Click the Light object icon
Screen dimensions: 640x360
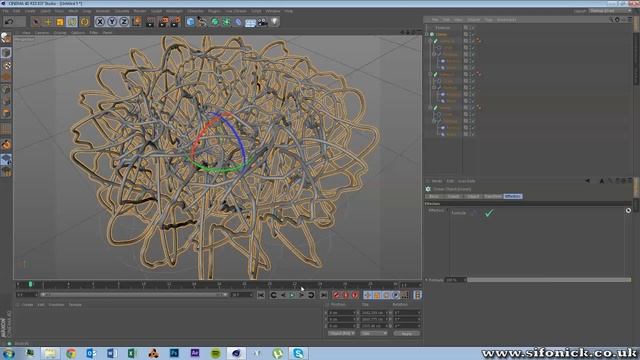275,22
